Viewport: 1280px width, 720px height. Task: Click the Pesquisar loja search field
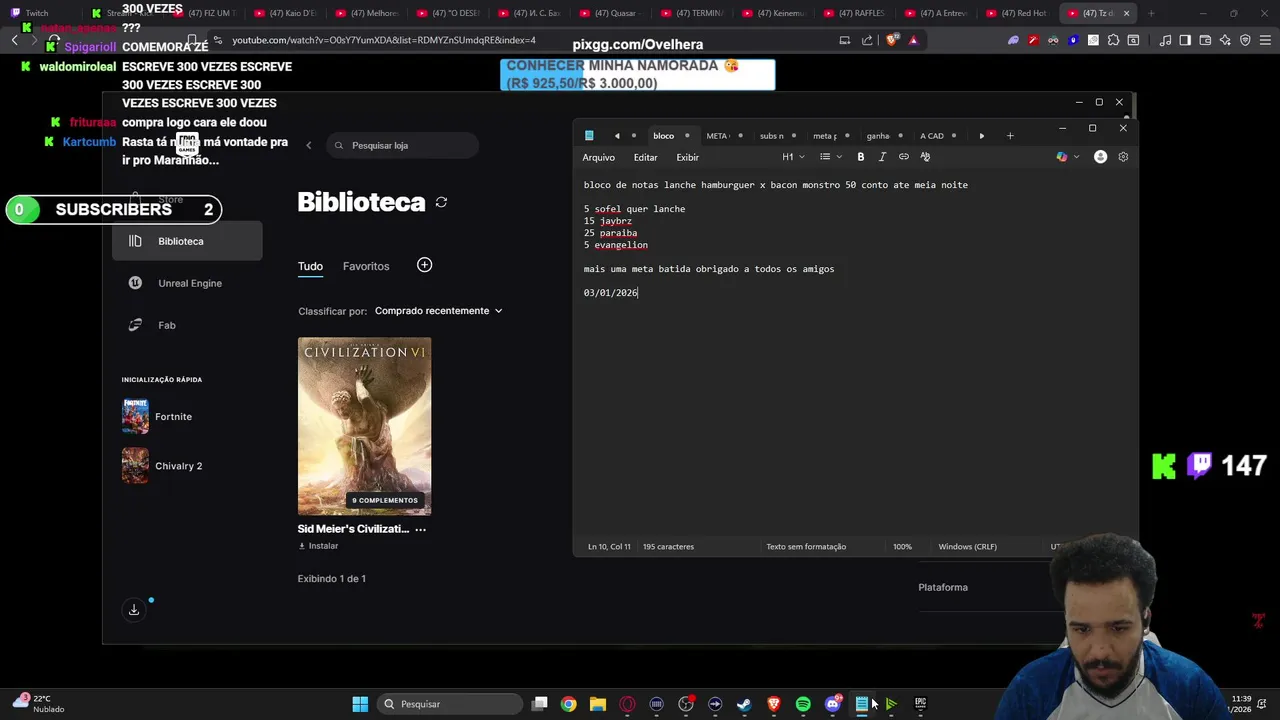pos(402,146)
